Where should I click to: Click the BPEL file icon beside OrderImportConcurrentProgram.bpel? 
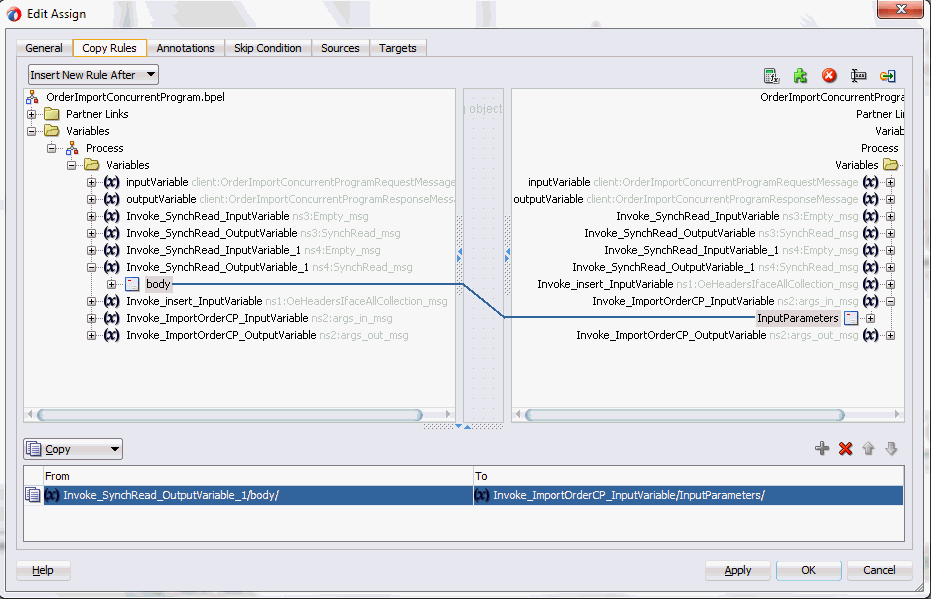pos(32,97)
